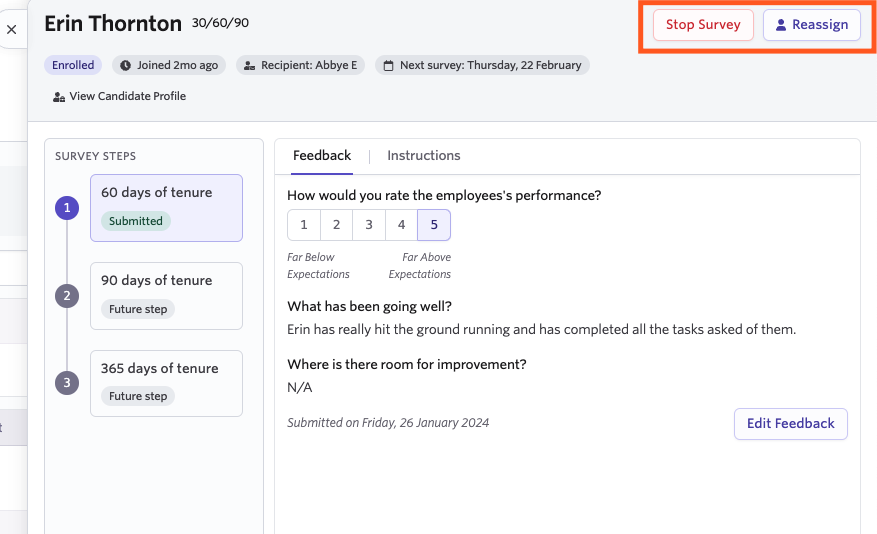Switch to the Feedback tab
877x534 pixels.
(x=322, y=155)
